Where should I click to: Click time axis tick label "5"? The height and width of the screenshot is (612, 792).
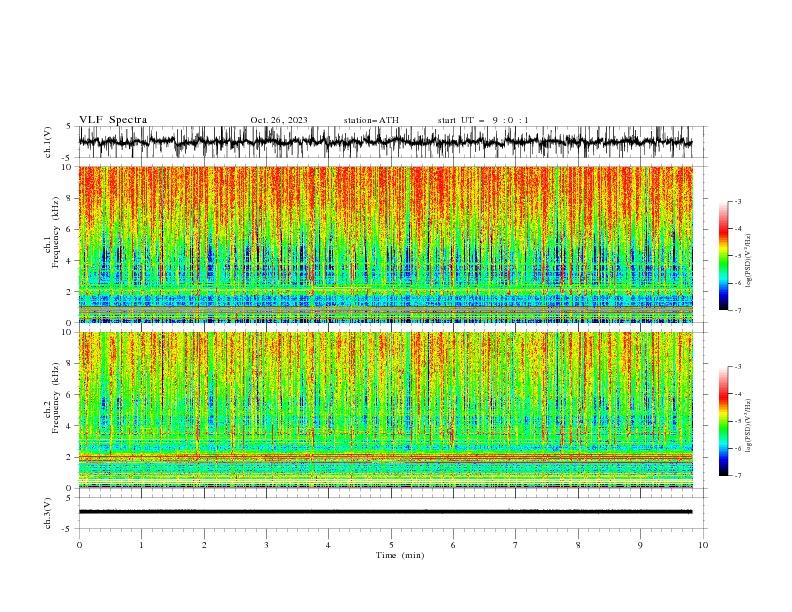coord(391,545)
